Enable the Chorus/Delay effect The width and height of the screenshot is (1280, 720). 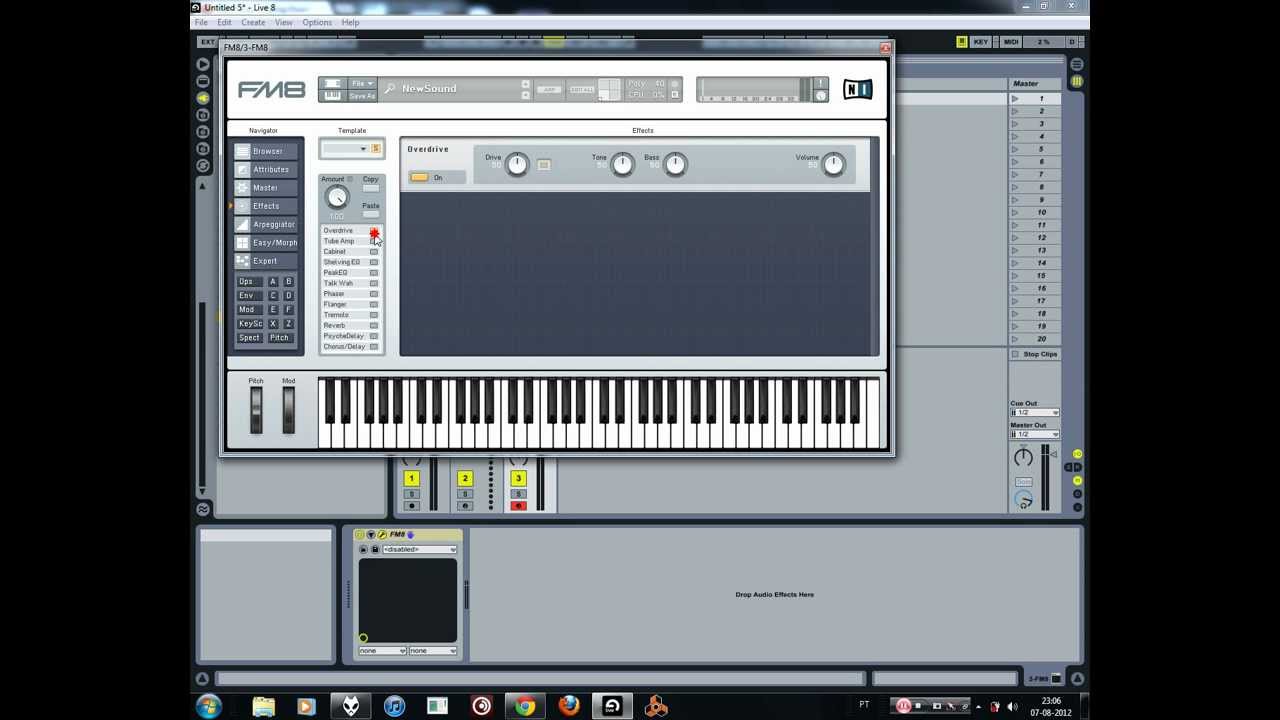[x=374, y=347]
